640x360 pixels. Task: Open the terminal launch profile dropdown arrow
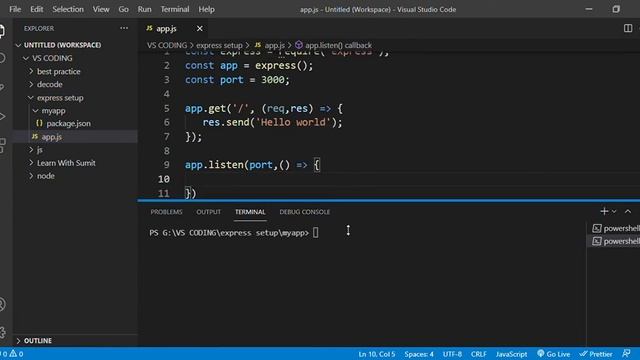614,211
